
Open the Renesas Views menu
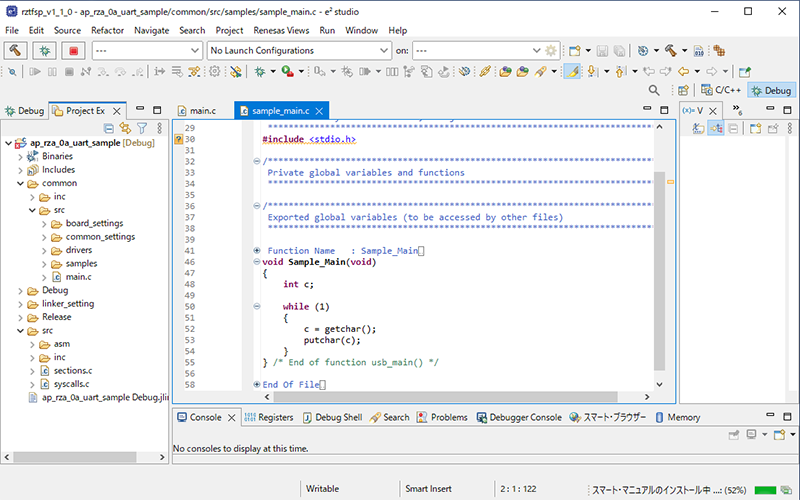(x=281, y=30)
